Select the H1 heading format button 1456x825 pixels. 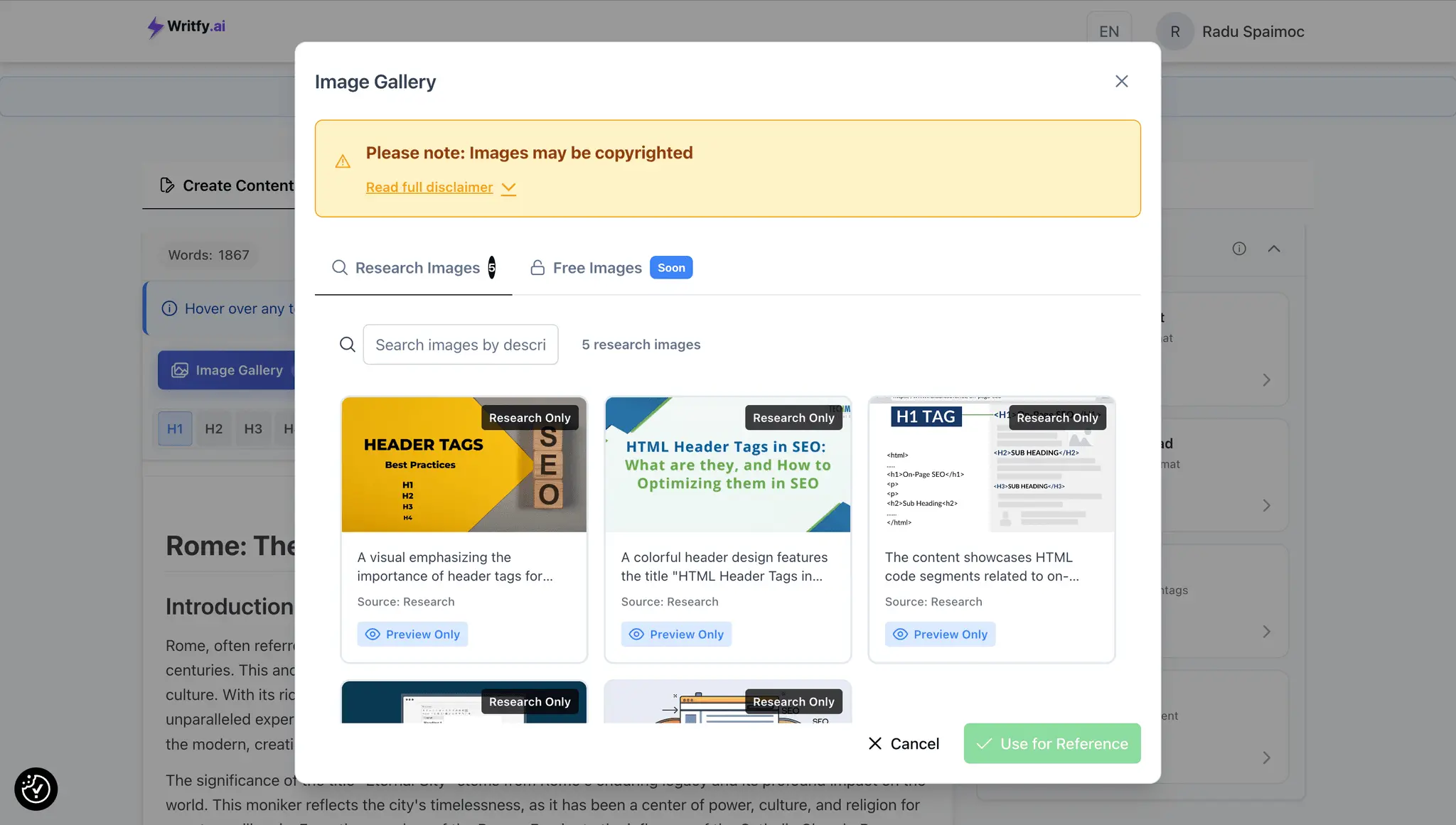(175, 428)
